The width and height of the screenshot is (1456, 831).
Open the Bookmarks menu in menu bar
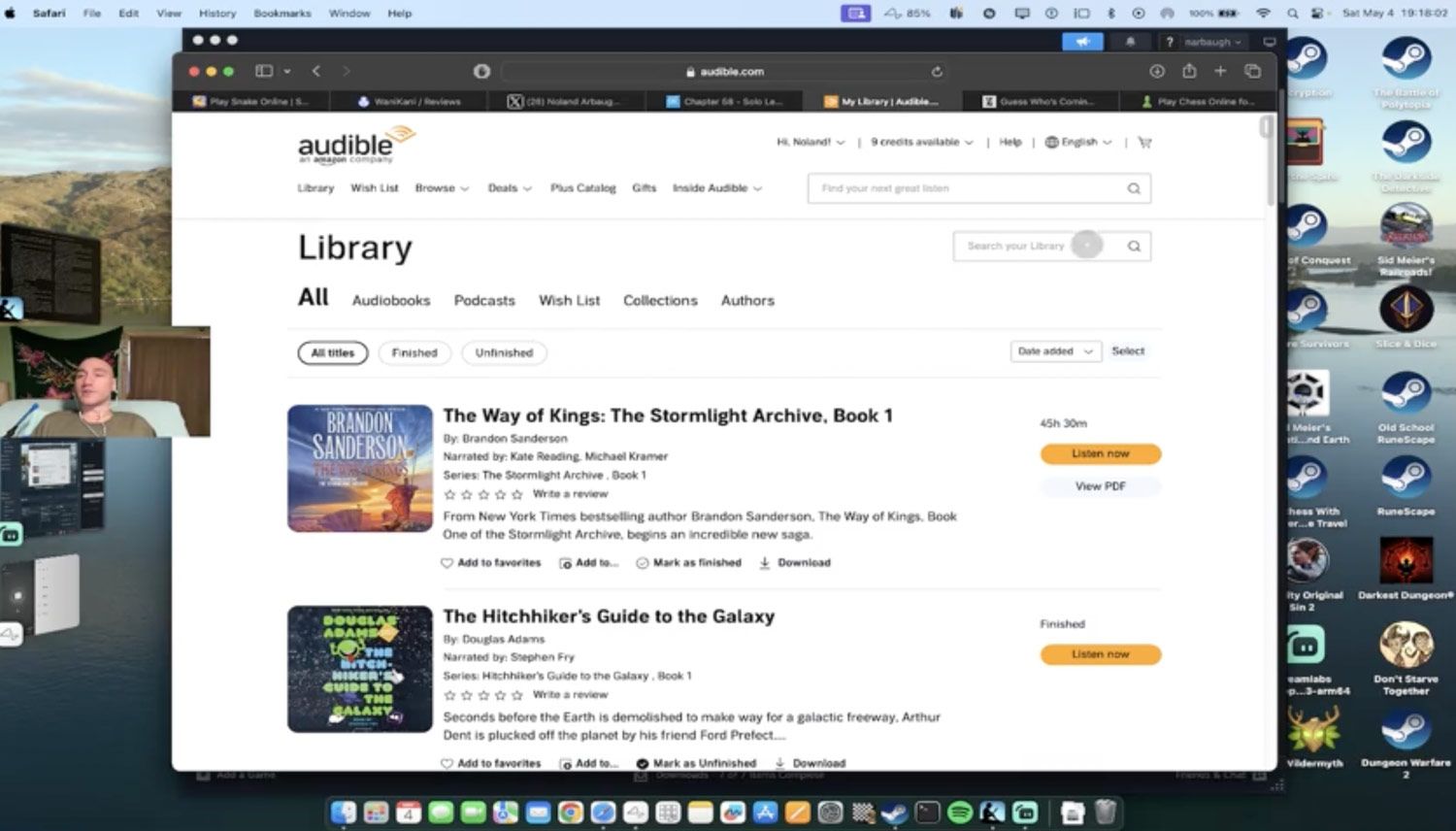coord(281,14)
